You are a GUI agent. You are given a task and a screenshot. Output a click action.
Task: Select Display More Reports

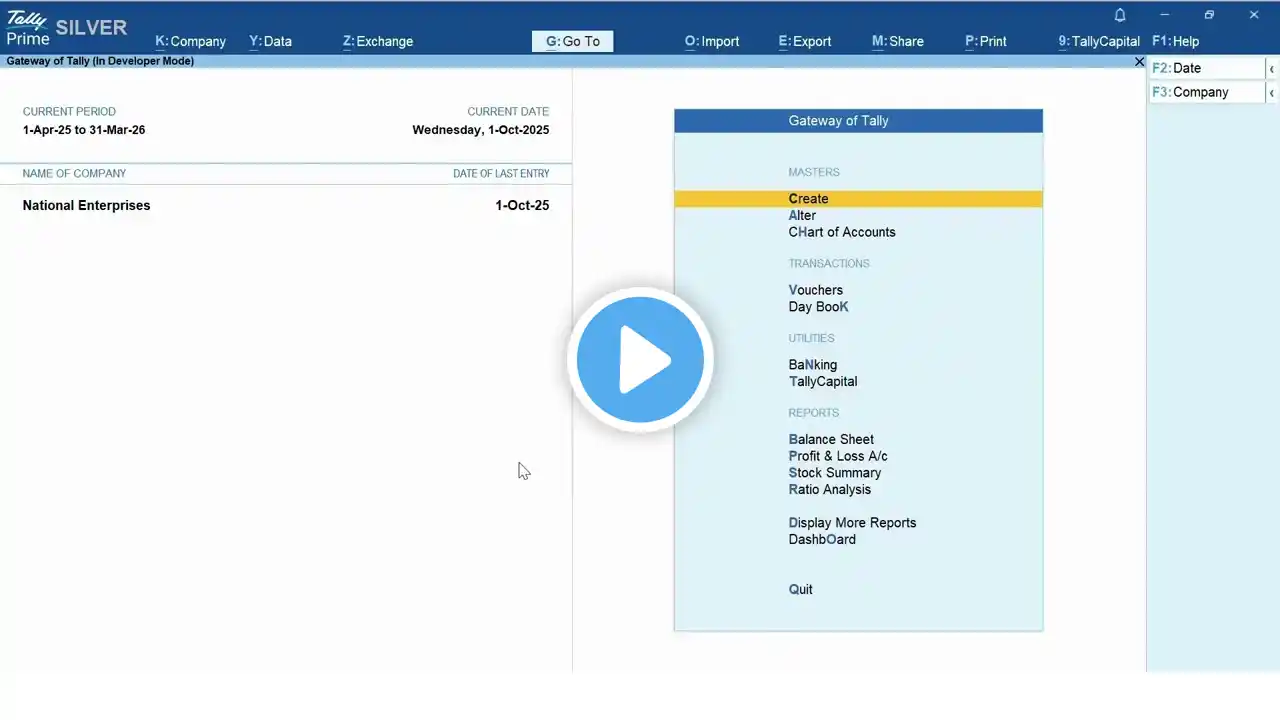point(852,523)
